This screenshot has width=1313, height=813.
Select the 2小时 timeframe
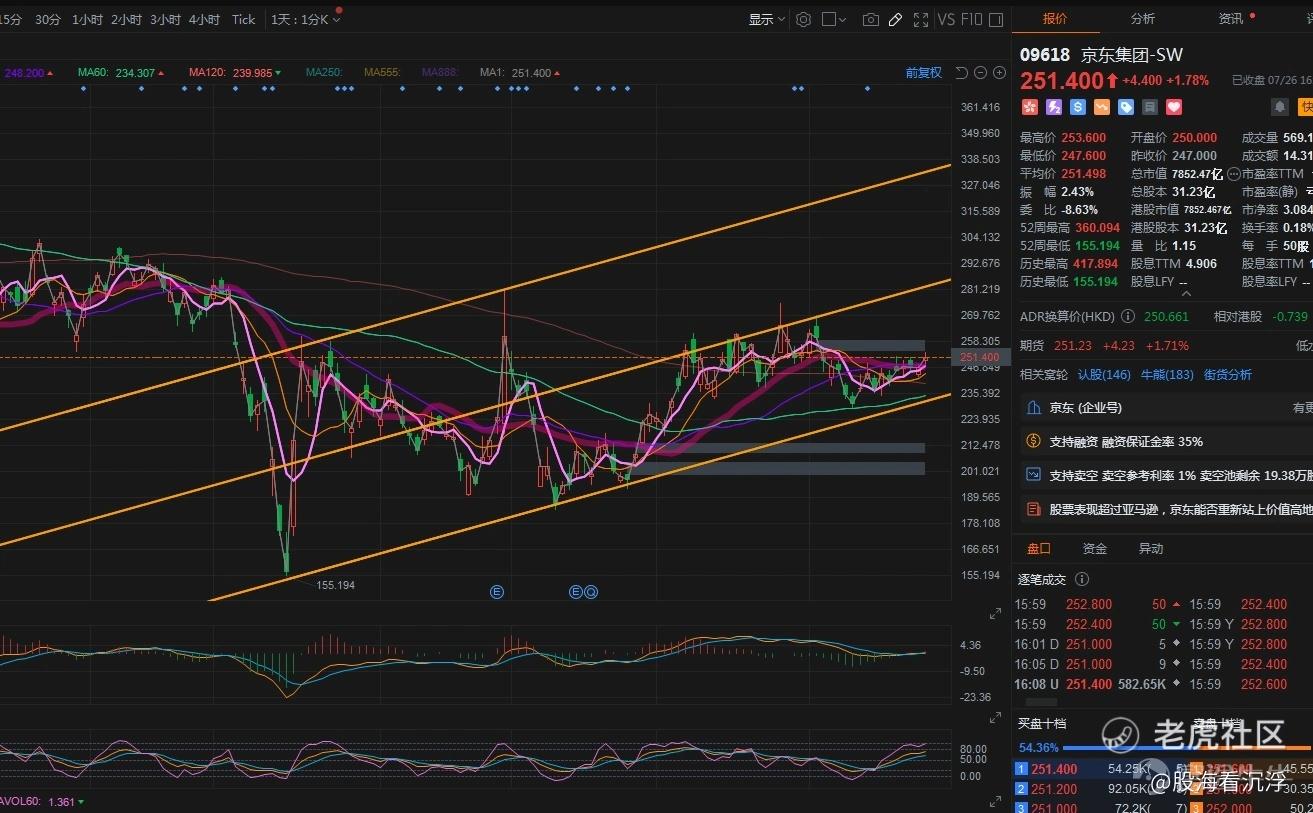click(127, 19)
